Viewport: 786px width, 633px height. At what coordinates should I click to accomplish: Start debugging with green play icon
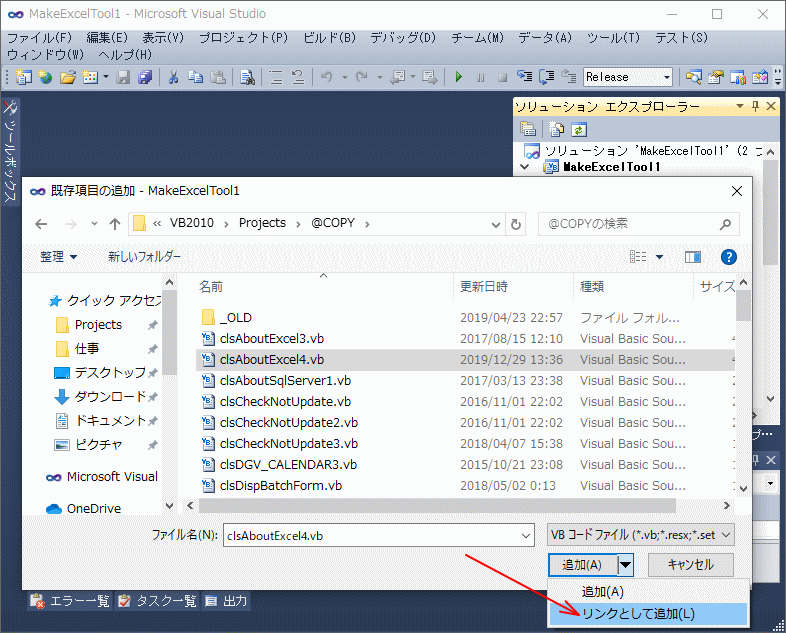(458, 77)
